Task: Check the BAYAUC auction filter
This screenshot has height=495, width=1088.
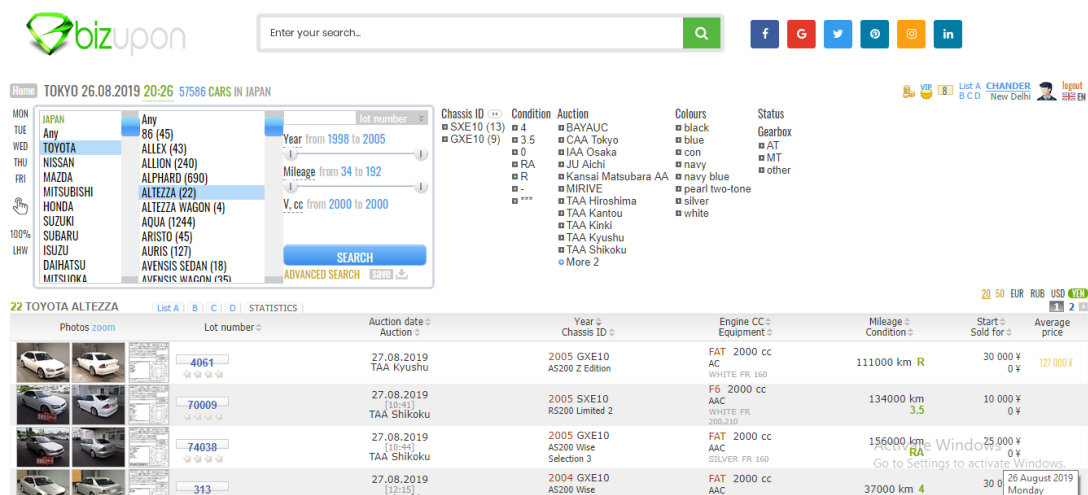Action: [x=561, y=128]
